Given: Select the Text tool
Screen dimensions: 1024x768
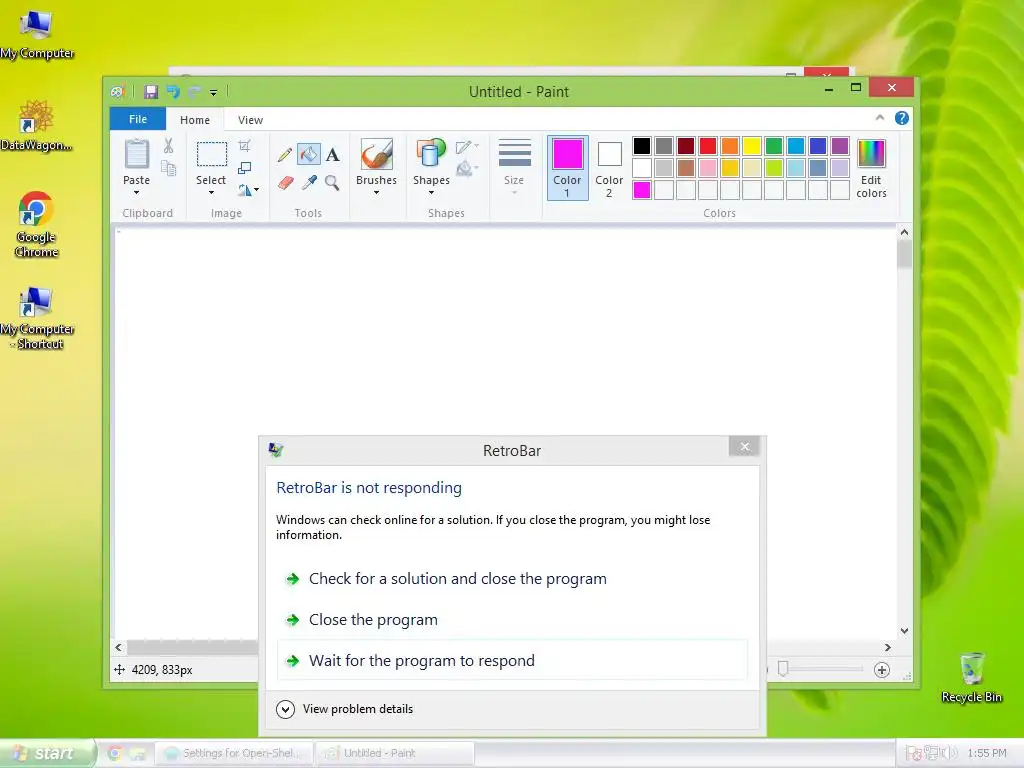Looking at the screenshot, I should coord(332,155).
